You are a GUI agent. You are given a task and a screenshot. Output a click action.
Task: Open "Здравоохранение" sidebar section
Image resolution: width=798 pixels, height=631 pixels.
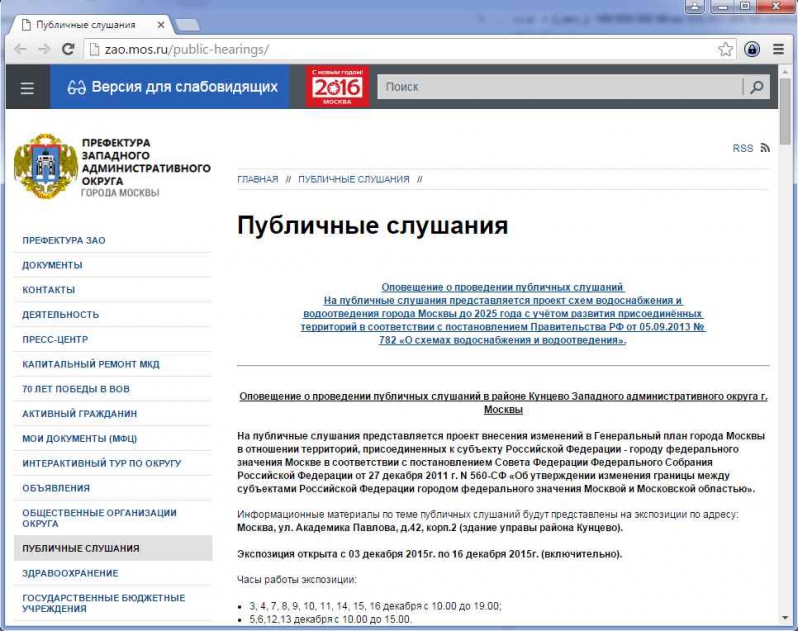pyautogui.click(x=70, y=573)
